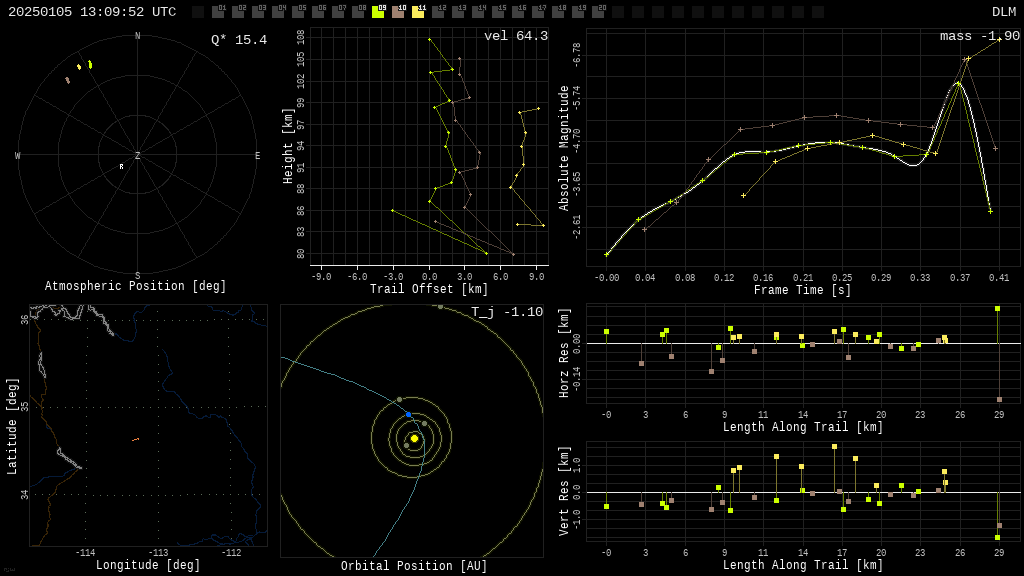This screenshot has width=1024, height=576.
Task: Click the Horz Res [km] axis label
Action: pos(564,353)
